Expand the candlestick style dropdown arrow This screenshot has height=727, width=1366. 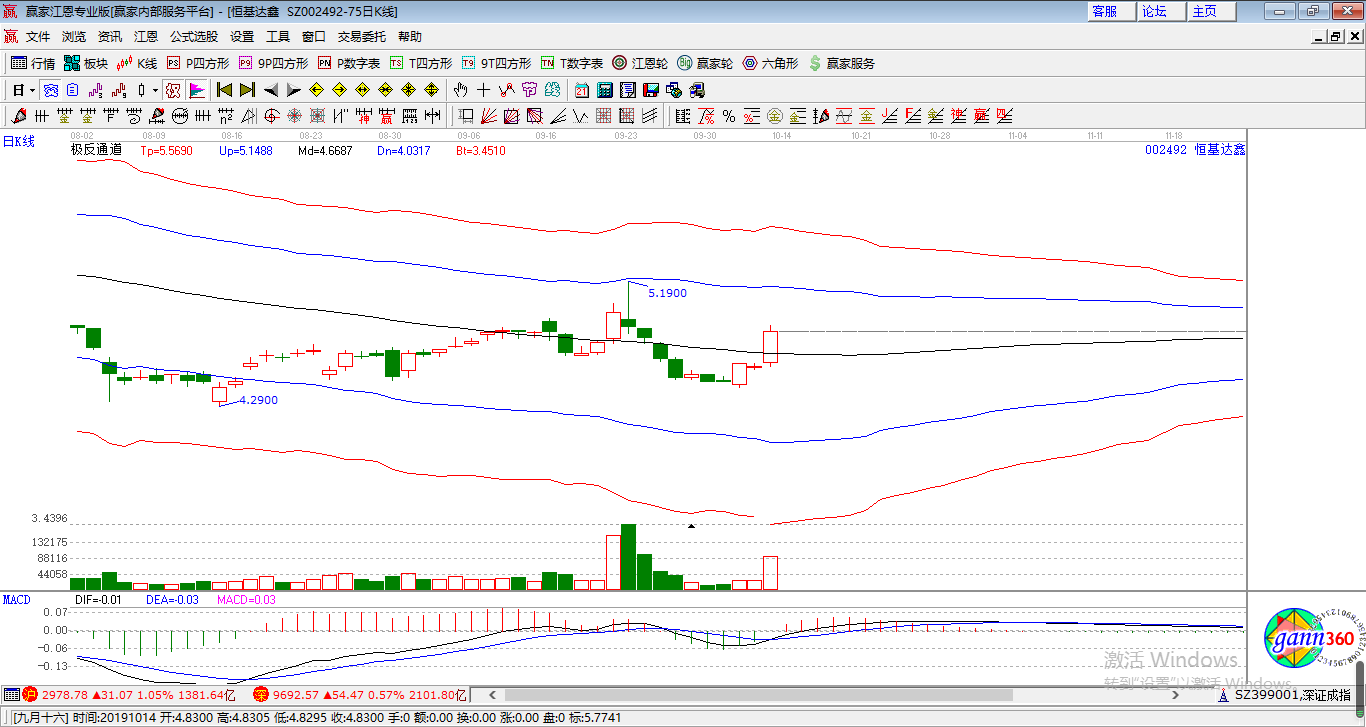[155, 90]
